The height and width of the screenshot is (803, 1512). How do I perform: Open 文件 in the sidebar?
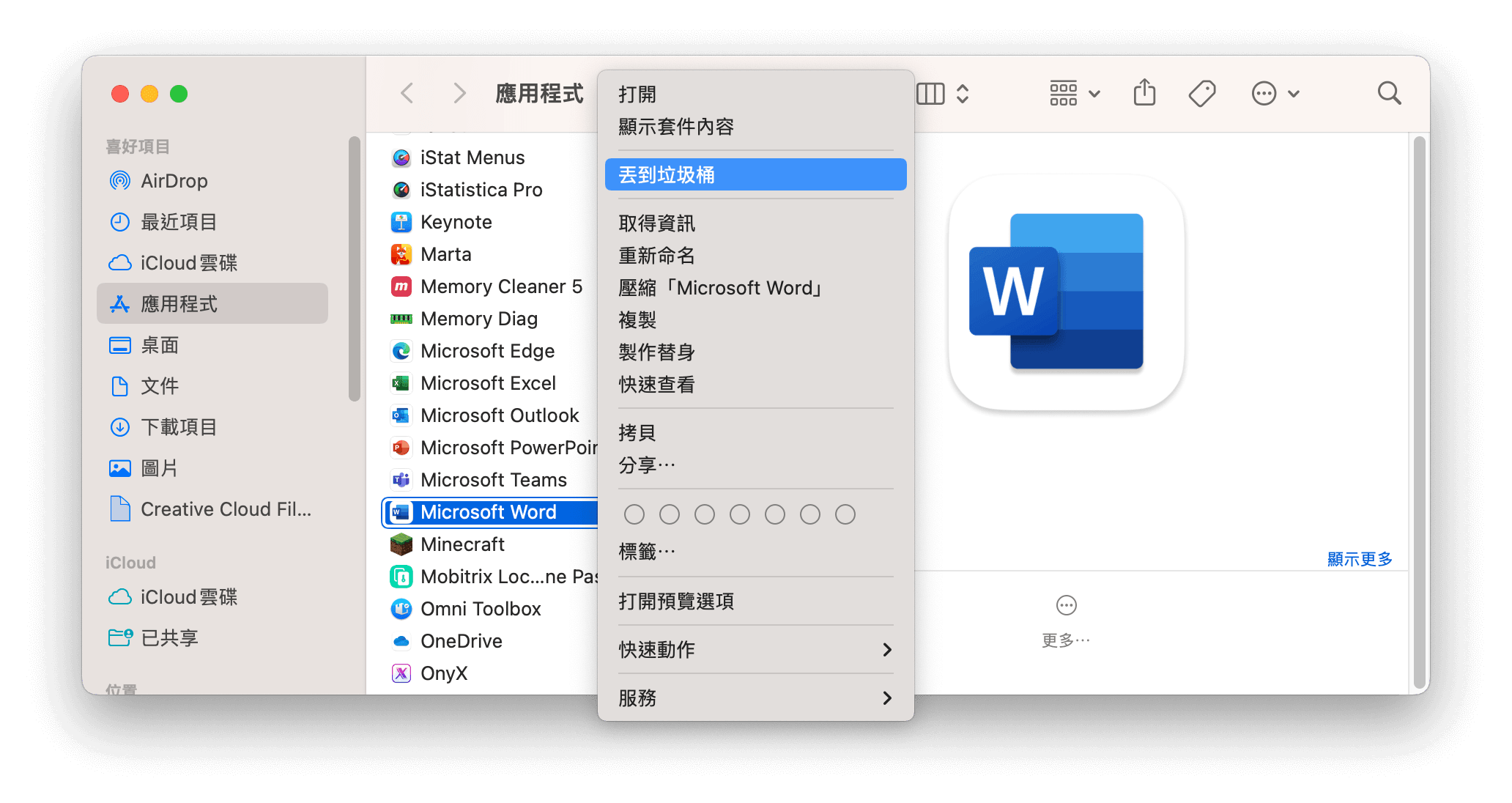(212, 386)
